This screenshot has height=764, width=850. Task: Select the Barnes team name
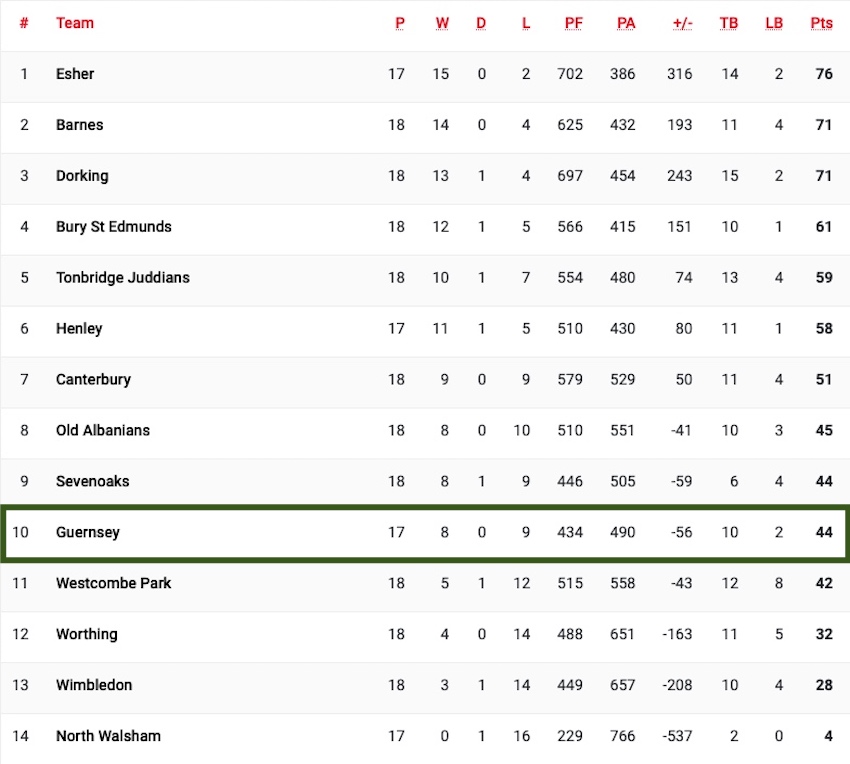80,125
